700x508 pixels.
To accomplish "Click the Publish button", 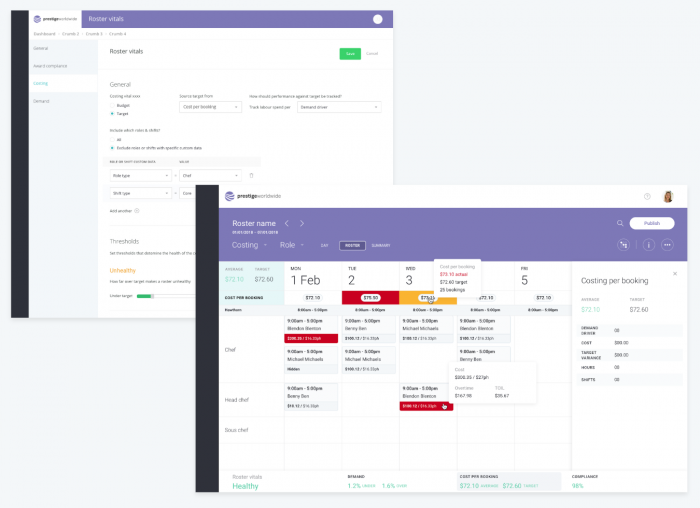I will pos(652,223).
